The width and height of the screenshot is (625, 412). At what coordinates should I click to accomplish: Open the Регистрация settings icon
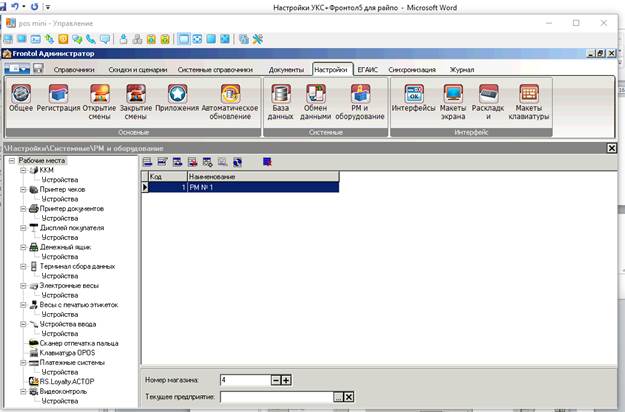coord(58,98)
